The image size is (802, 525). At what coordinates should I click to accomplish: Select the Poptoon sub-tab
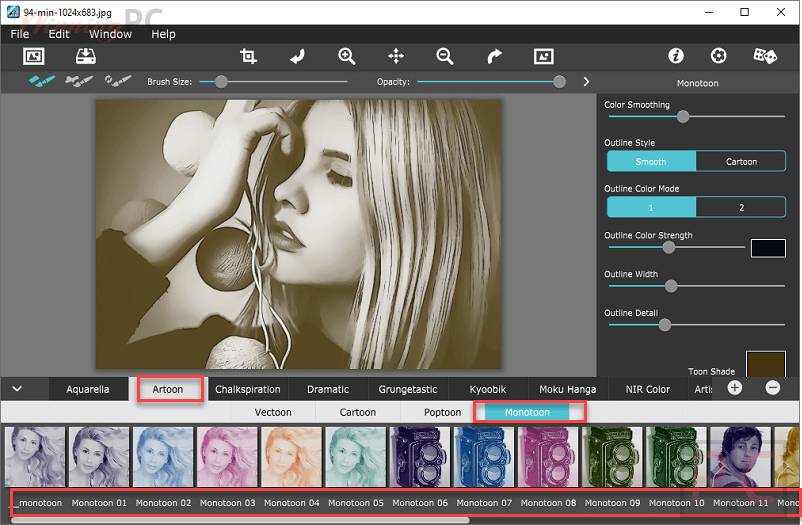442,412
